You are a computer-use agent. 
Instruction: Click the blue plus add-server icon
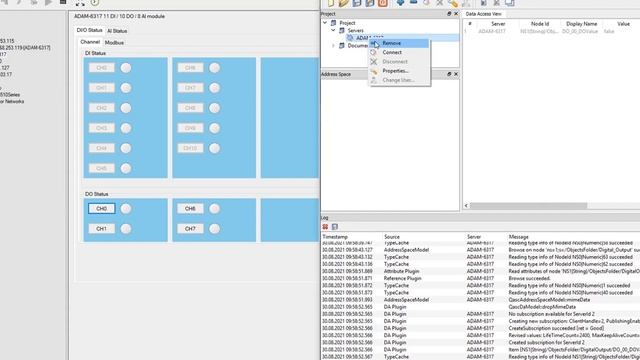[x=400, y=3]
